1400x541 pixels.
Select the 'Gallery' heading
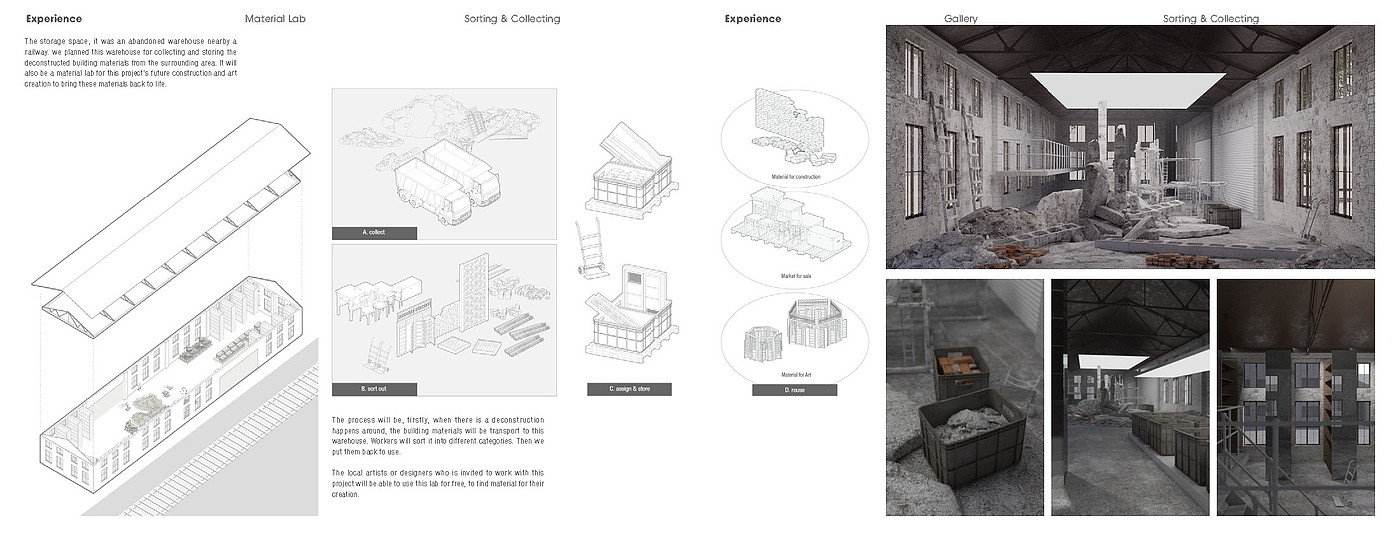tap(961, 19)
